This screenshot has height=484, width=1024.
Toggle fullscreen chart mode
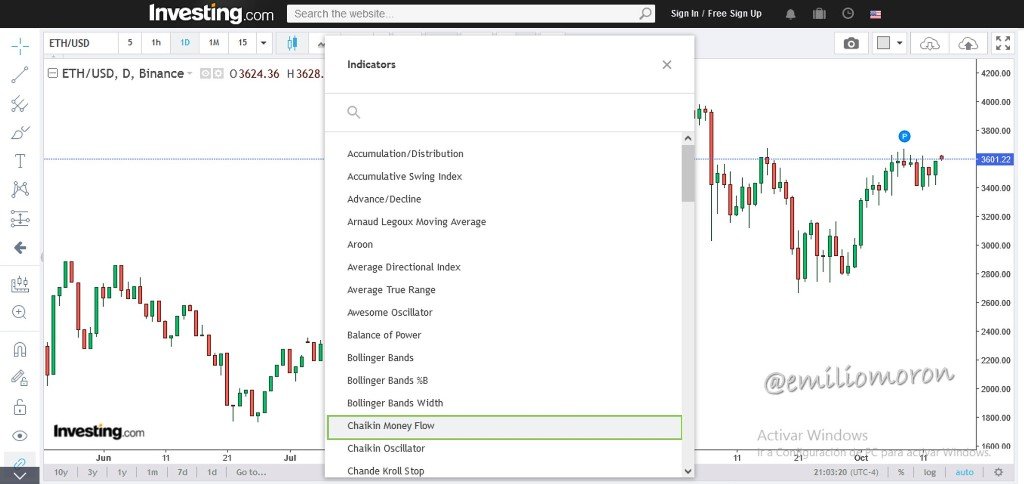pos(1002,43)
